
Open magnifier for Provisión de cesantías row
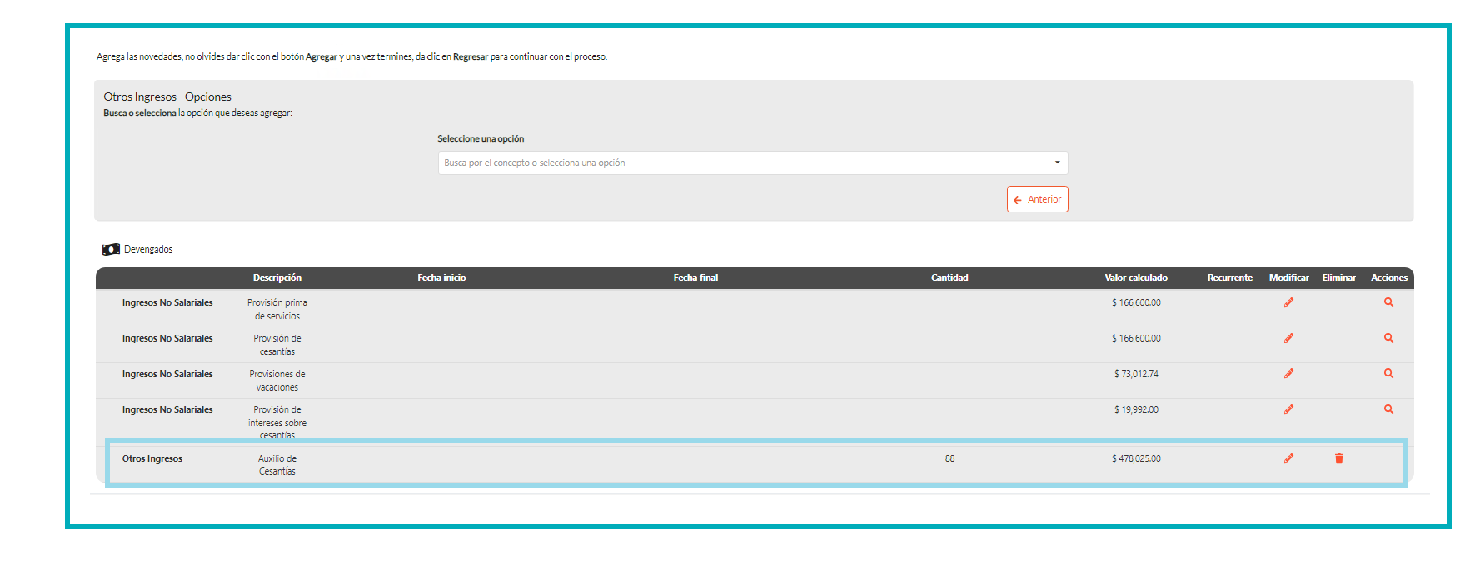(1388, 339)
